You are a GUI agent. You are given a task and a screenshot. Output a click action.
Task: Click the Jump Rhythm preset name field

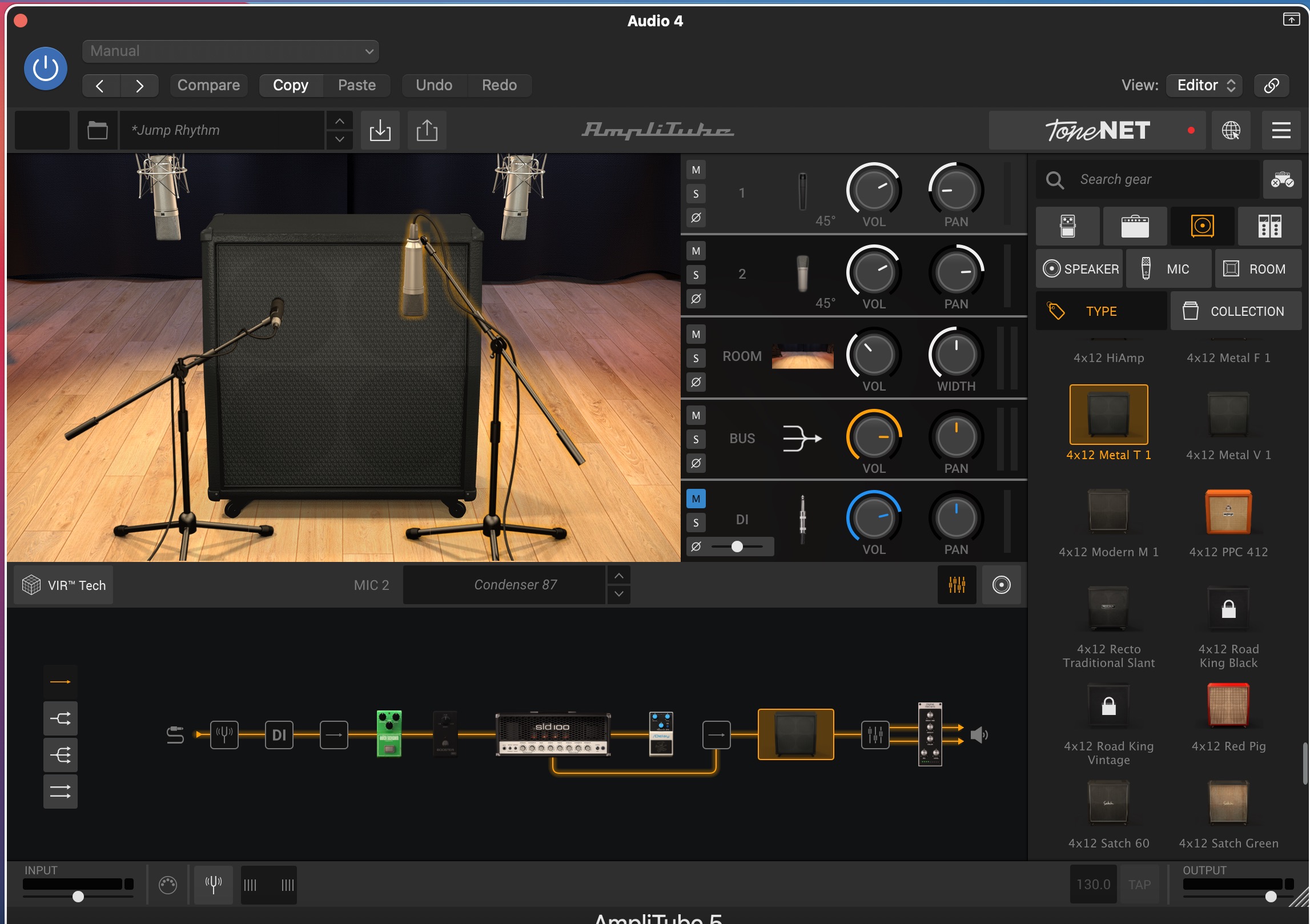point(222,131)
